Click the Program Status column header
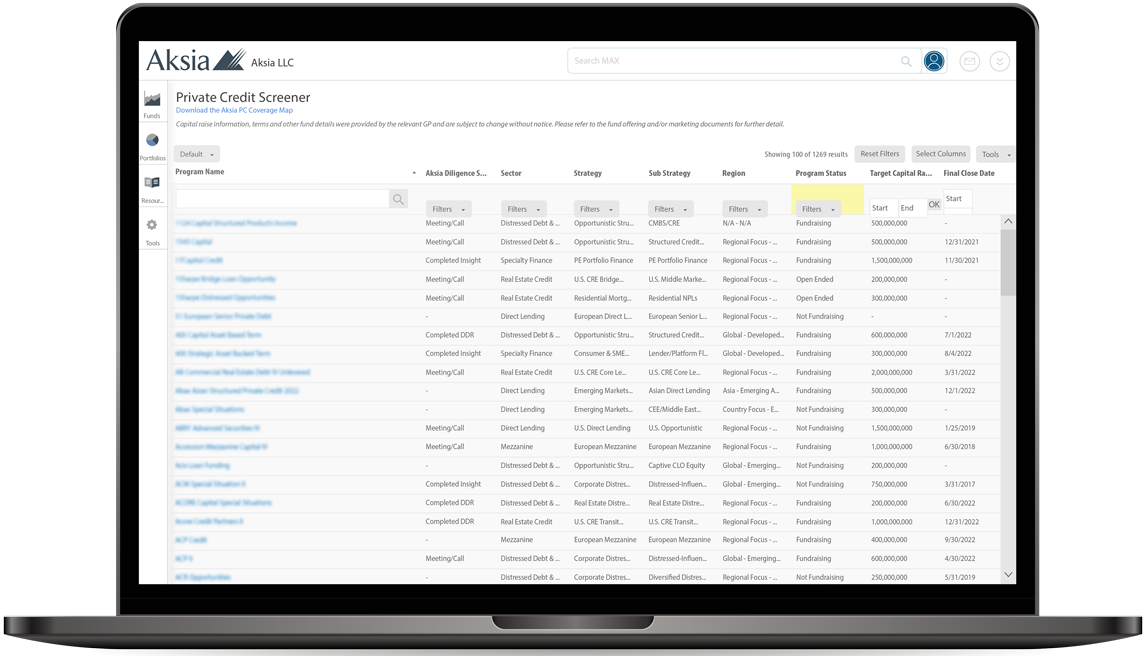Image resolution: width=1148 pixels, height=656 pixels. [x=821, y=174]
